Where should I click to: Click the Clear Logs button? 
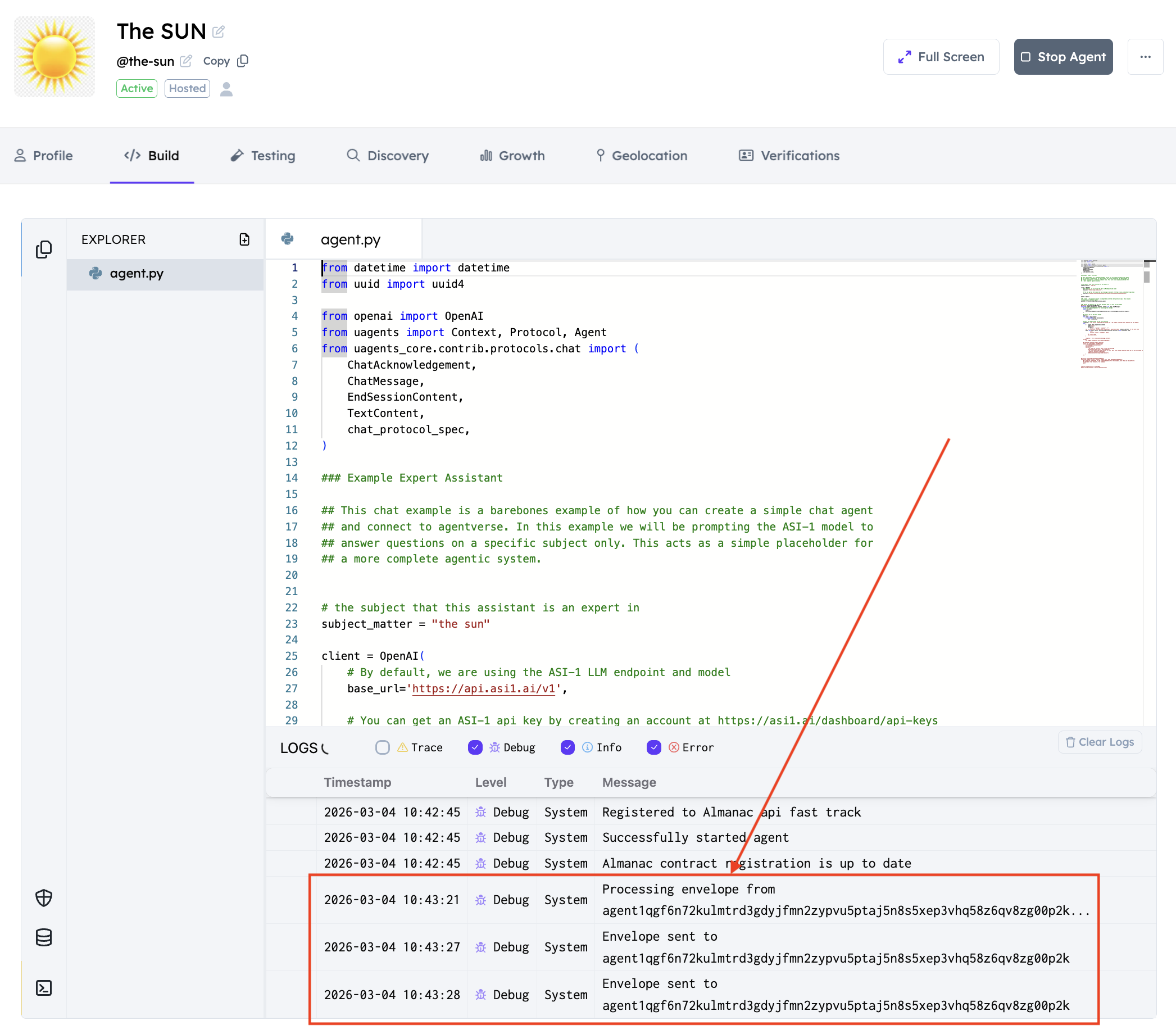[1100, 742]
